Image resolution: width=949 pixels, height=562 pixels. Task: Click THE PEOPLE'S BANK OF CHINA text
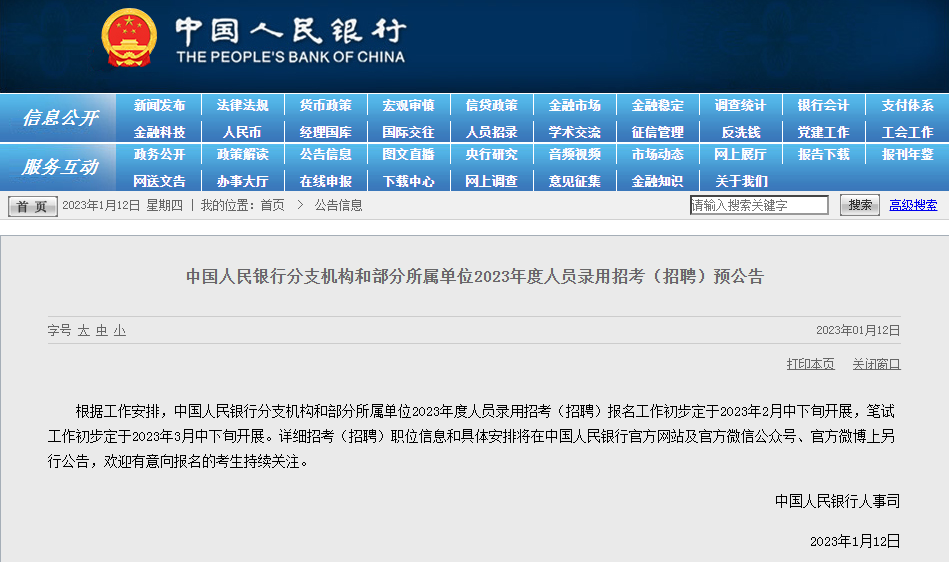coord(291,57)
